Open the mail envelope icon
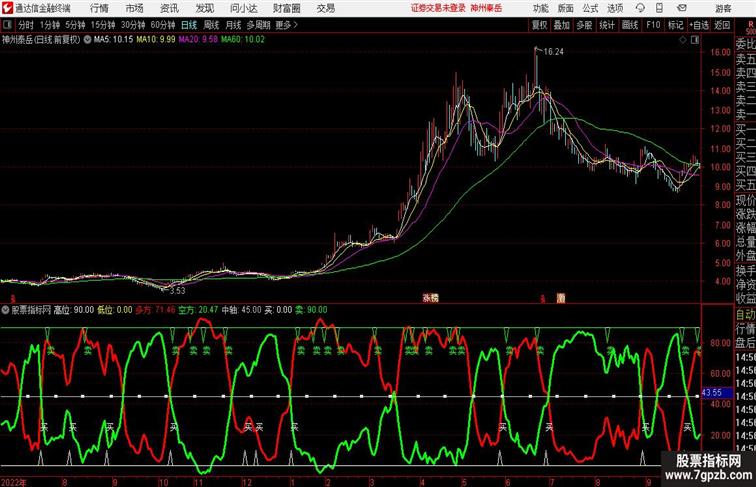 (x=682, y=8)
